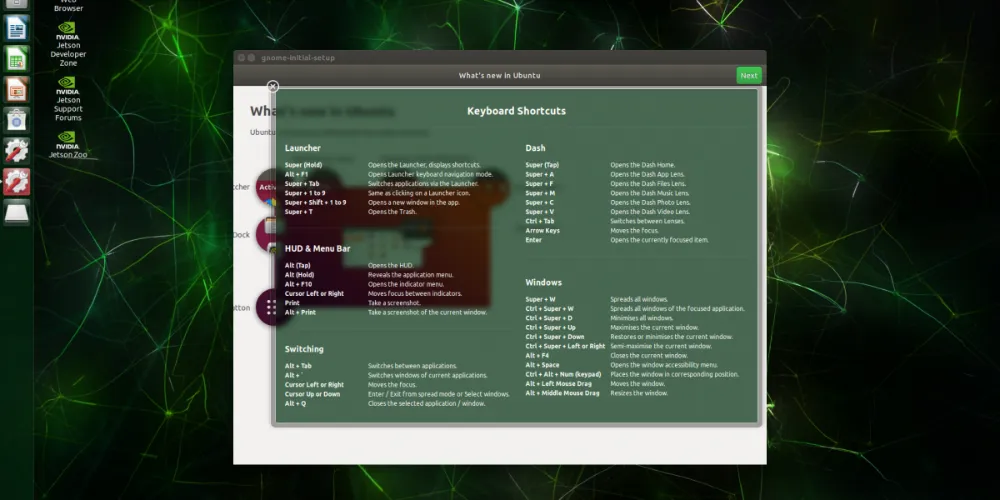Click the Launcher section heading
1000x500 pixels.
coord(302,148)
